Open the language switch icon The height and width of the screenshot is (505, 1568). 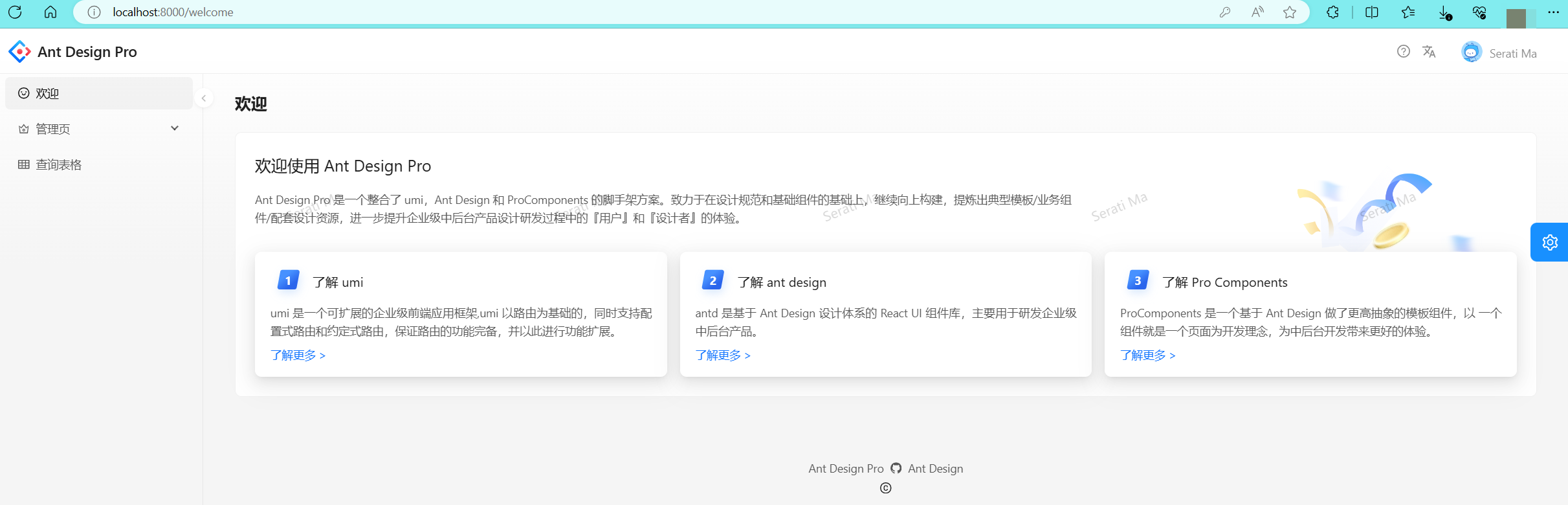pos(1429,51)
